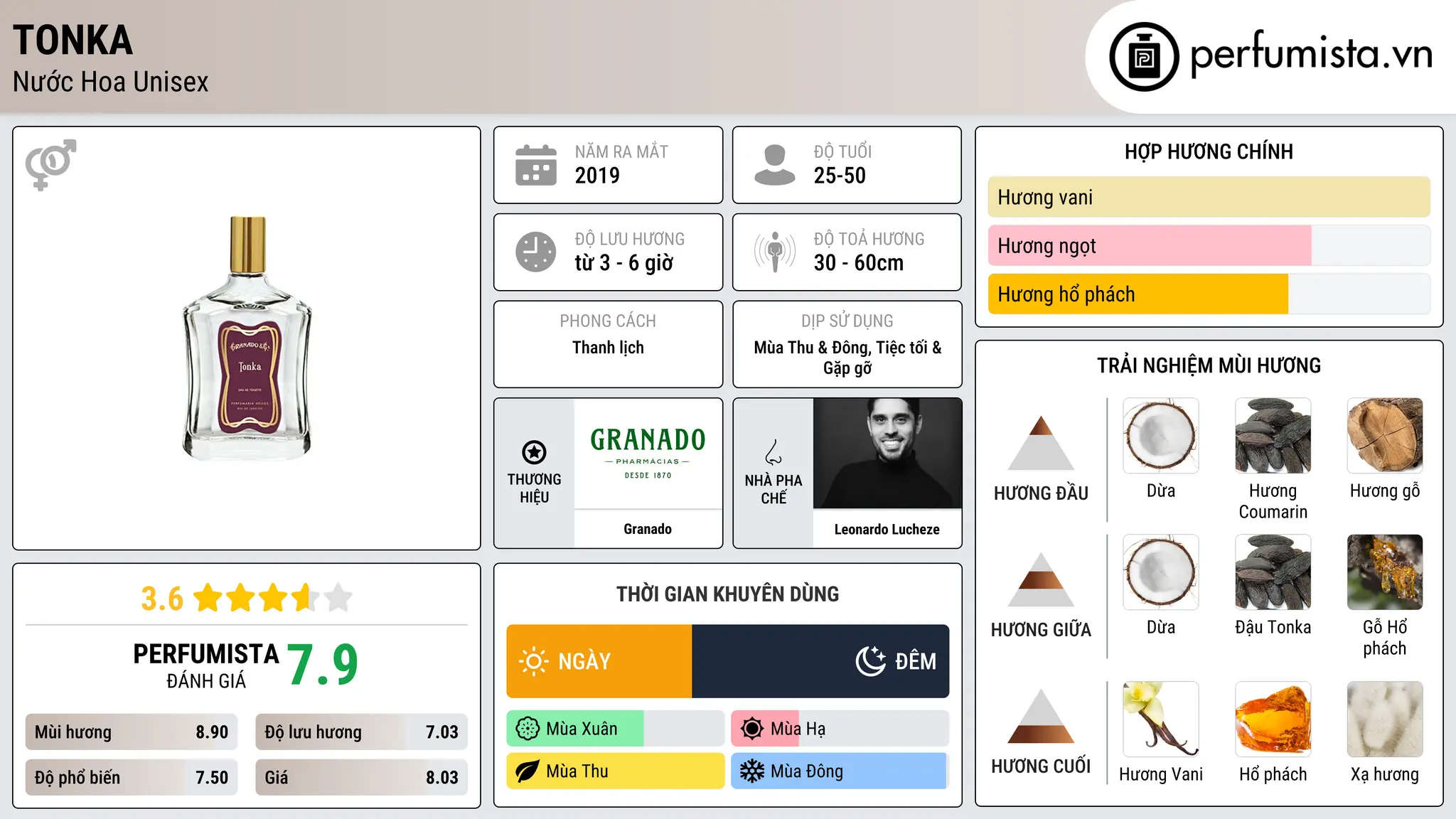Click the coconut image in middle notes

point(1161,572)
